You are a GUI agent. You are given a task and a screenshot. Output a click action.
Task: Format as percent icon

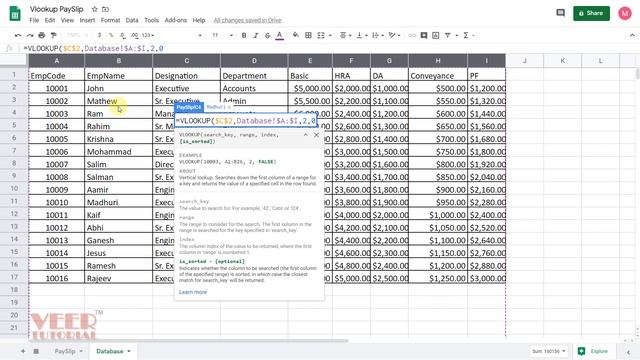click(111, 36)
